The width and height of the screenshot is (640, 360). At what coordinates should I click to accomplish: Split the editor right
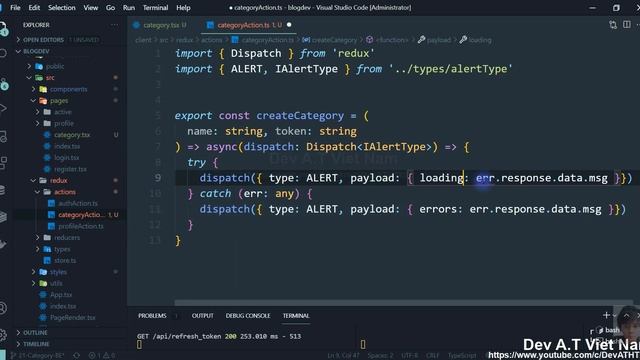tap(627, 24)
